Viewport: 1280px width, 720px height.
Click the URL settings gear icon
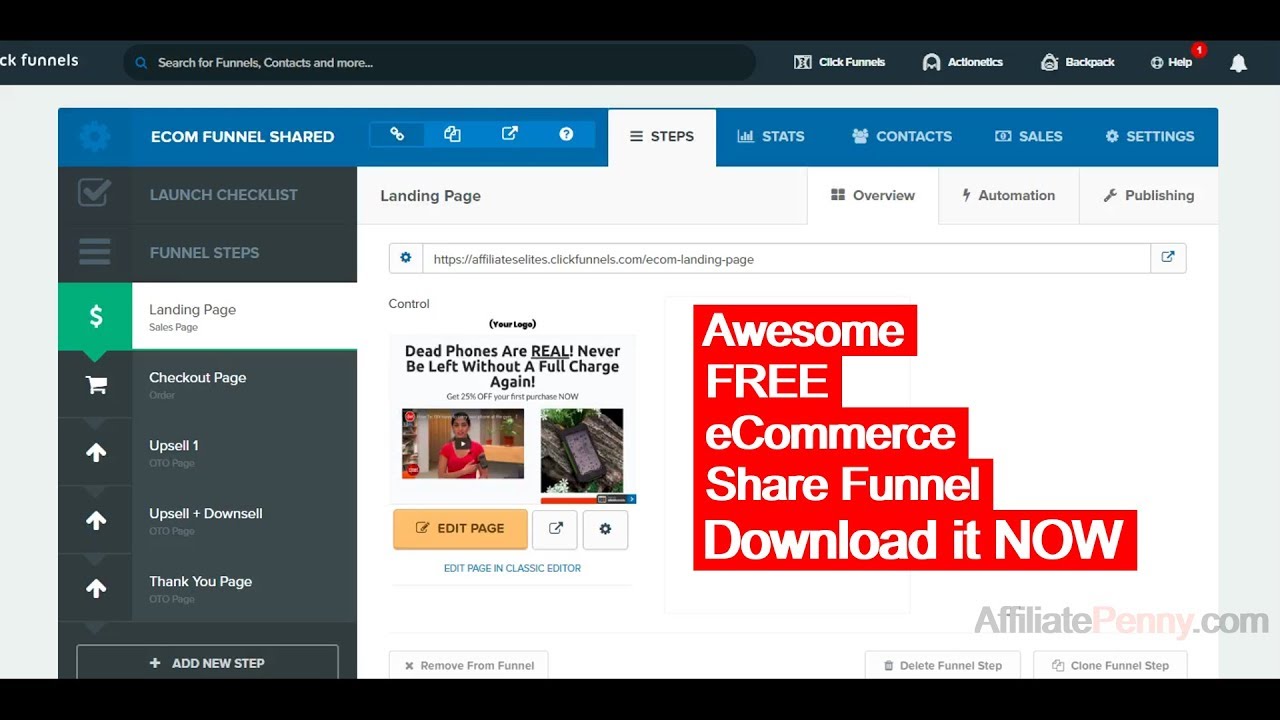tap(406, 258)
